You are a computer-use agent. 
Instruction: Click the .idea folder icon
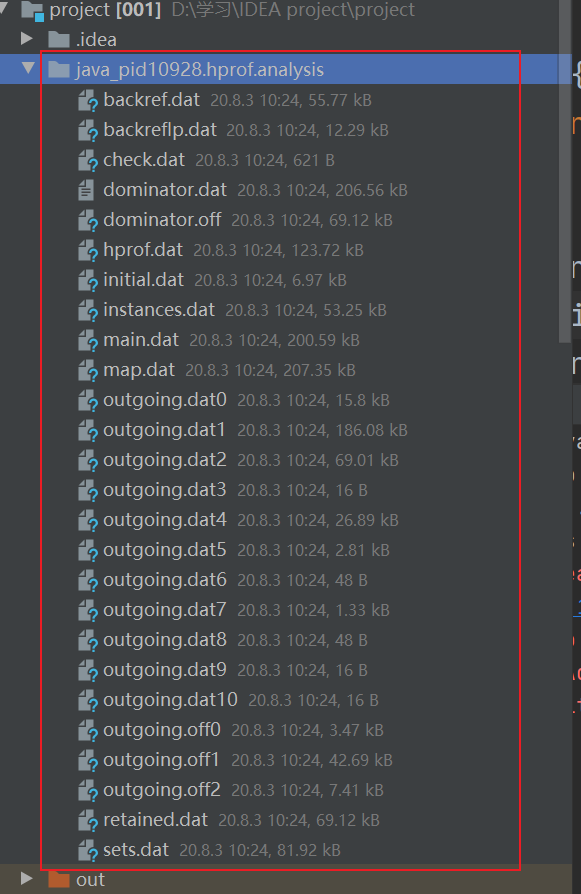tap(59, 39)
